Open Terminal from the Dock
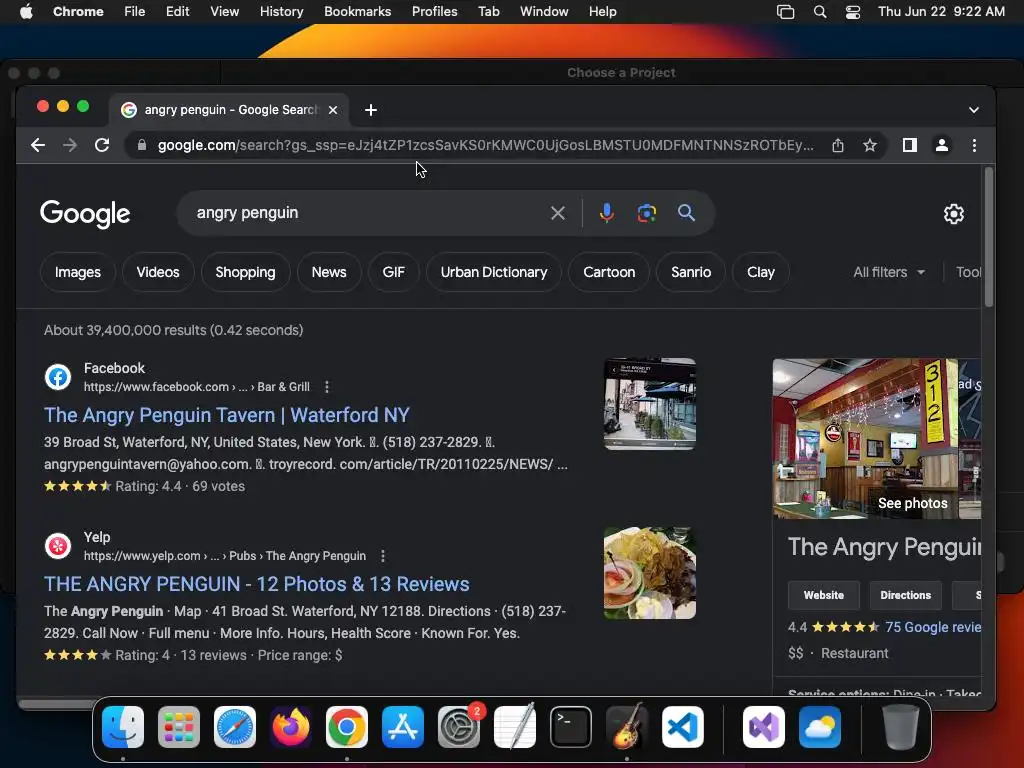Screen dimensions: 1024x768 point(571,727)
